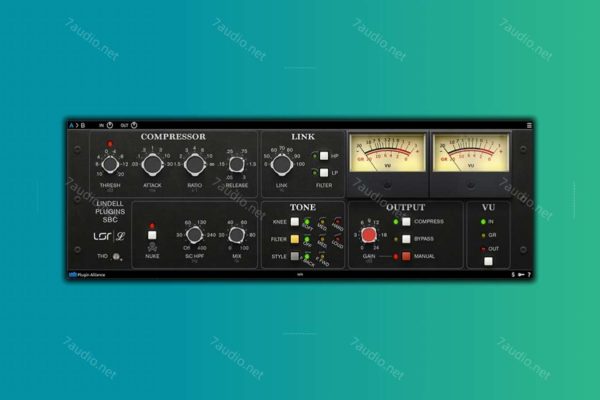This screenshot has width=600, height=400.
Task: Click the green HP filter LED
Action: click(x=315, y=156)
